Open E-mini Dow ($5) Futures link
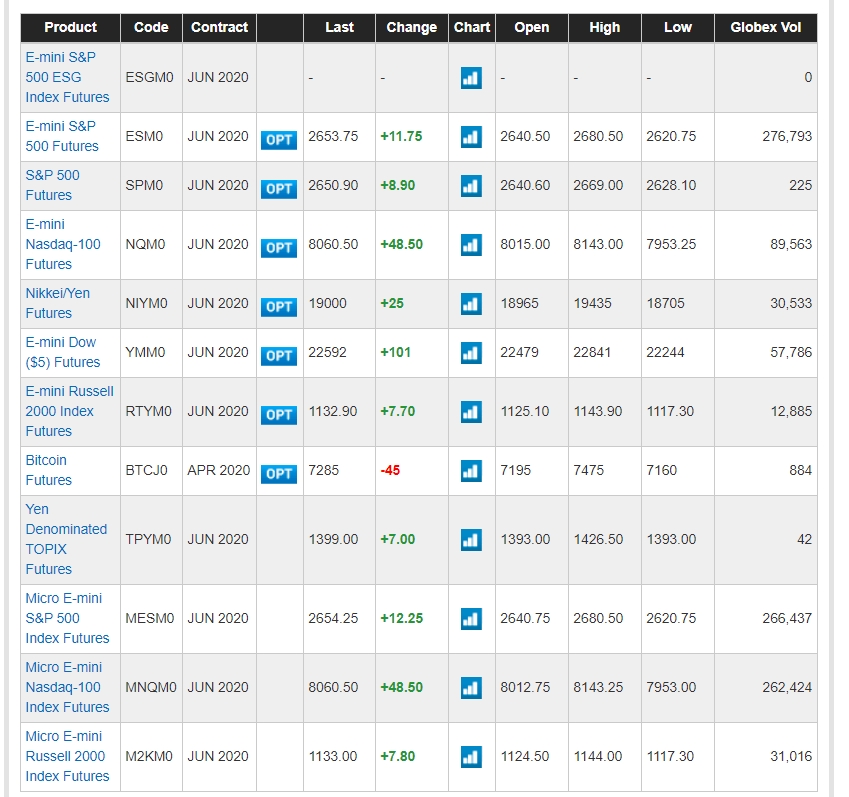The width and height of the screenshot is (849, 797). [63, 352]
